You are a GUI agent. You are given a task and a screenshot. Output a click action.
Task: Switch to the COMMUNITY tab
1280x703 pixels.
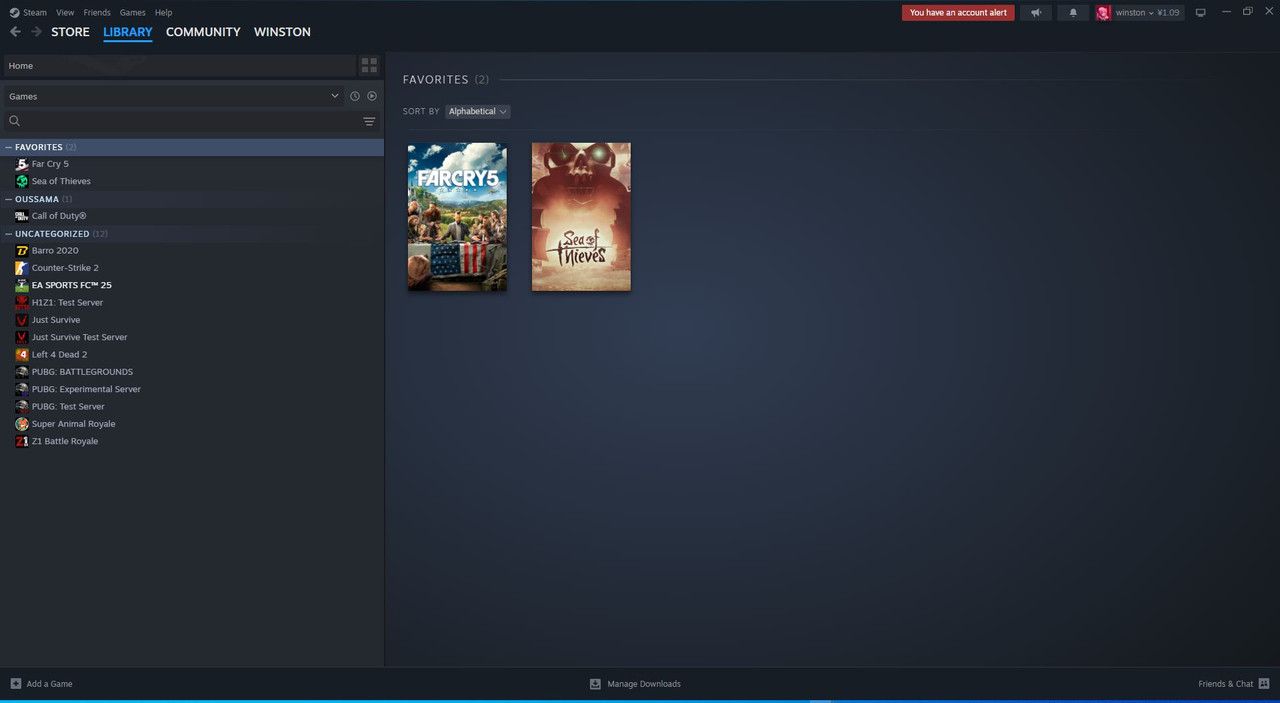coord(203,32)
